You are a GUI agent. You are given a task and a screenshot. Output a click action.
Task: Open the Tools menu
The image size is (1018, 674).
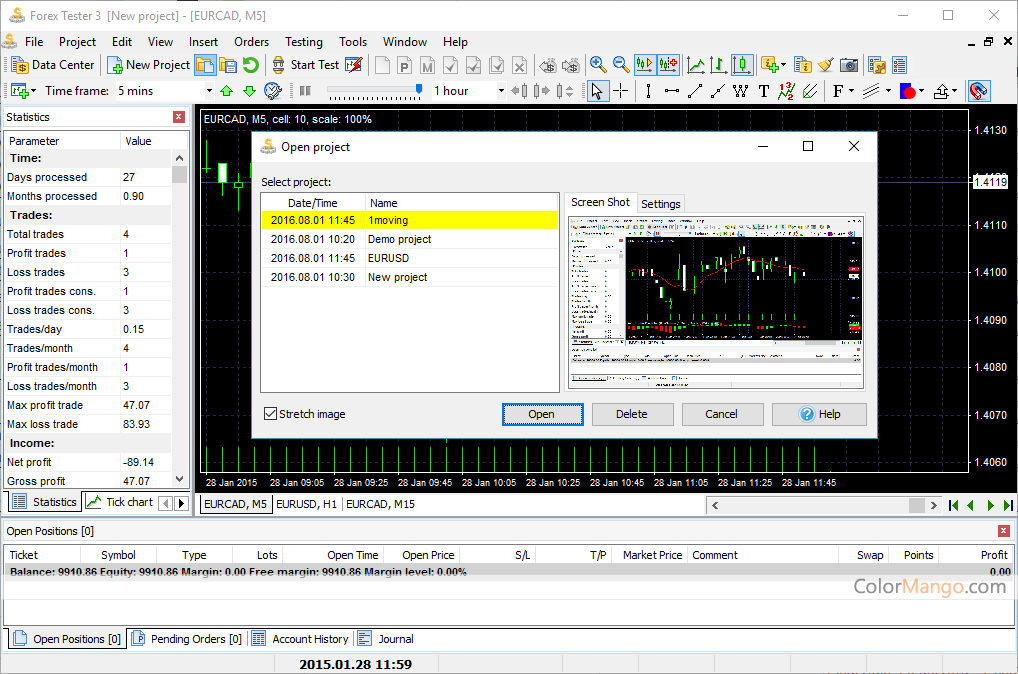pyautogui.click(x=353, y=42)
